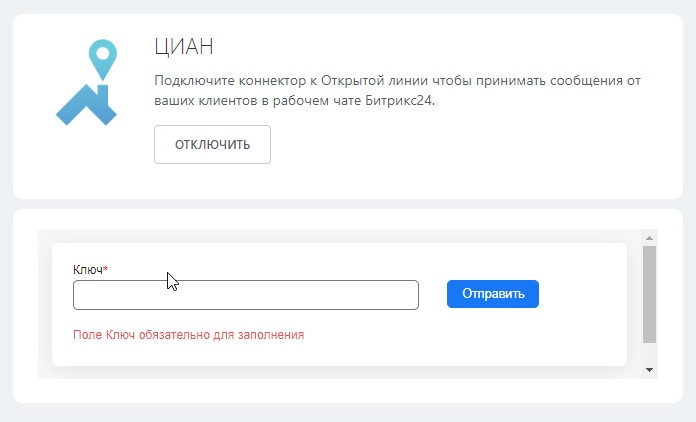Click the 'Поле Ключ обязательно для заполнения' error
Screen dimensions: 696x422
pyautogui.click(x=189, y=335)
